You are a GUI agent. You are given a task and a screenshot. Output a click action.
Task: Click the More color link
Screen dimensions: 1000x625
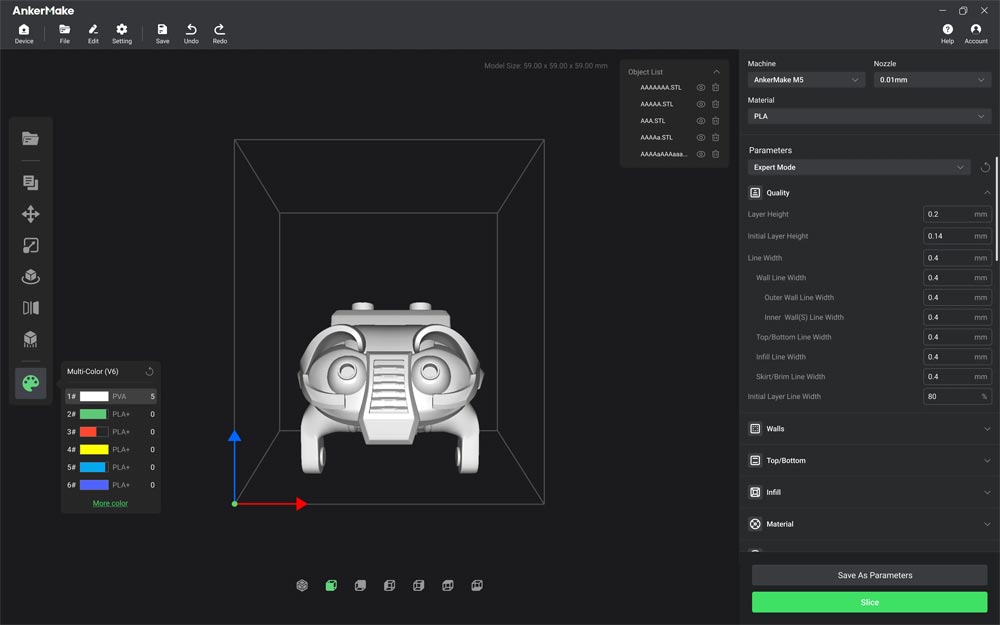[x=110, y=503]
